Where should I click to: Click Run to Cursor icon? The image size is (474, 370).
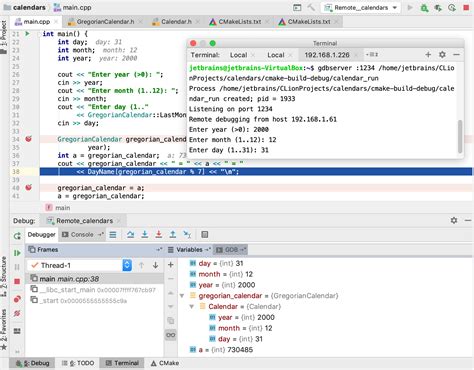click(187, 235)
